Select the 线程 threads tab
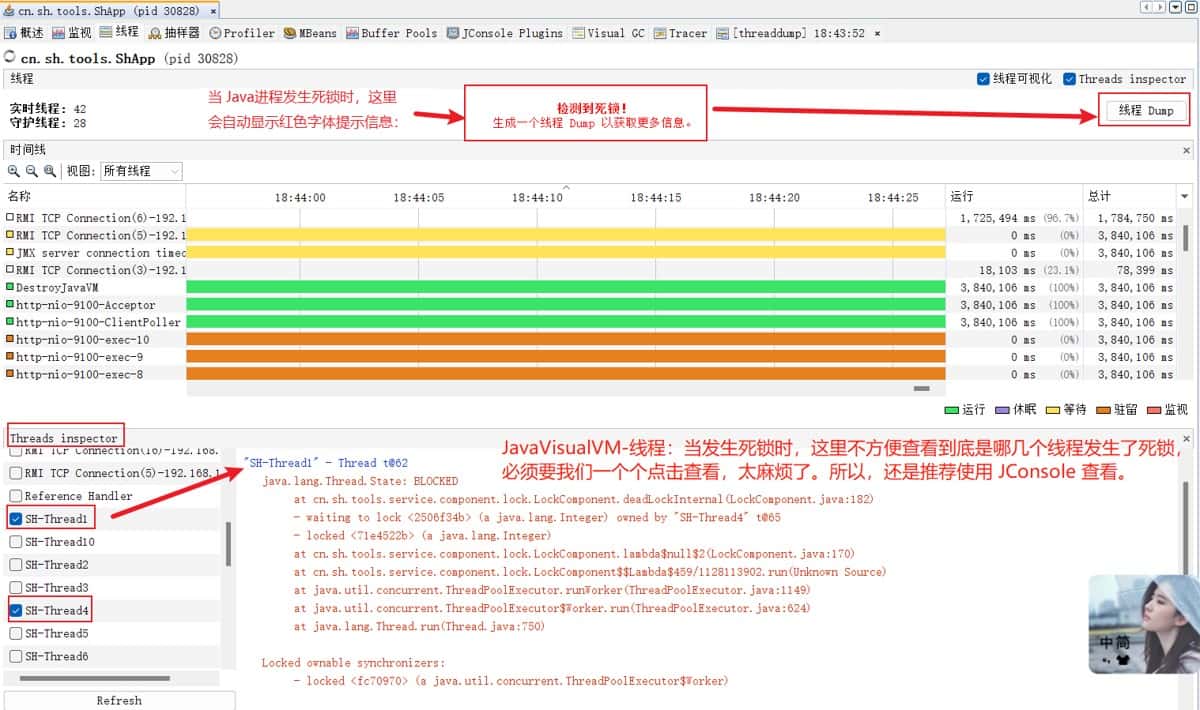 click(119, 33)
